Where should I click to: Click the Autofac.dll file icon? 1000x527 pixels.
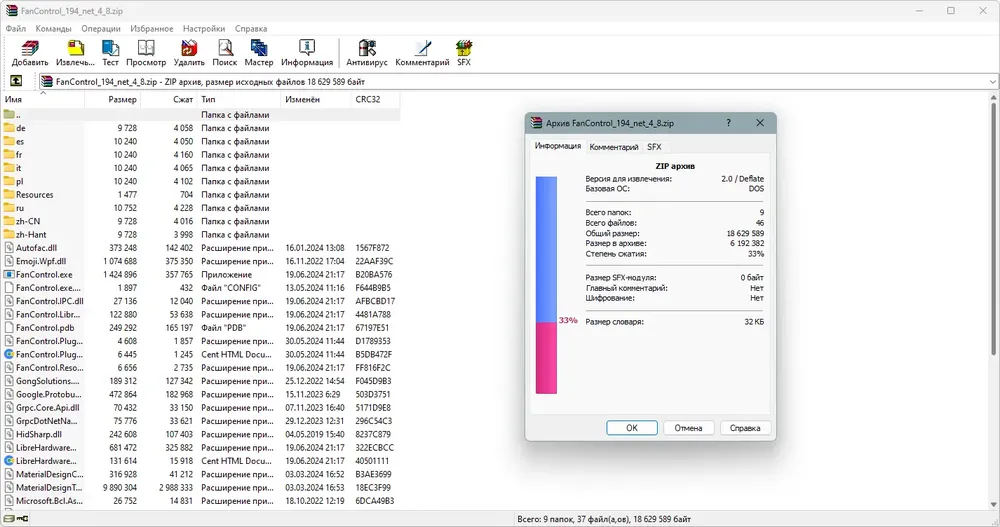coord(9,248)
